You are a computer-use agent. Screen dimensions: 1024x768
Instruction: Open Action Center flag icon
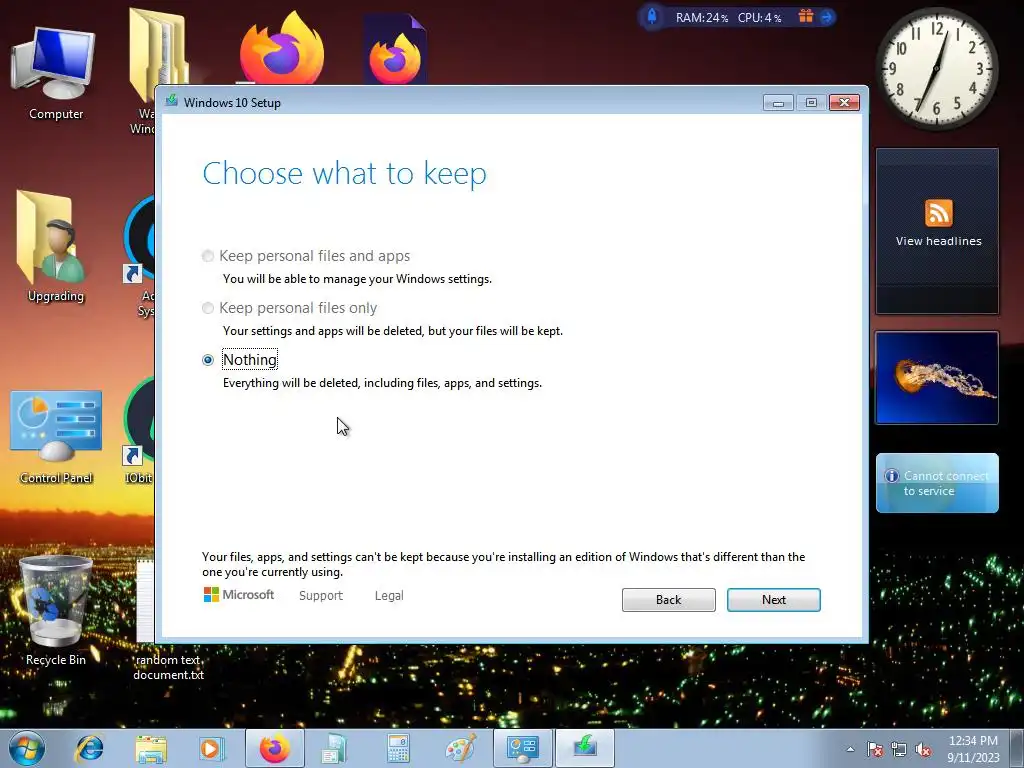coord(874,749)
